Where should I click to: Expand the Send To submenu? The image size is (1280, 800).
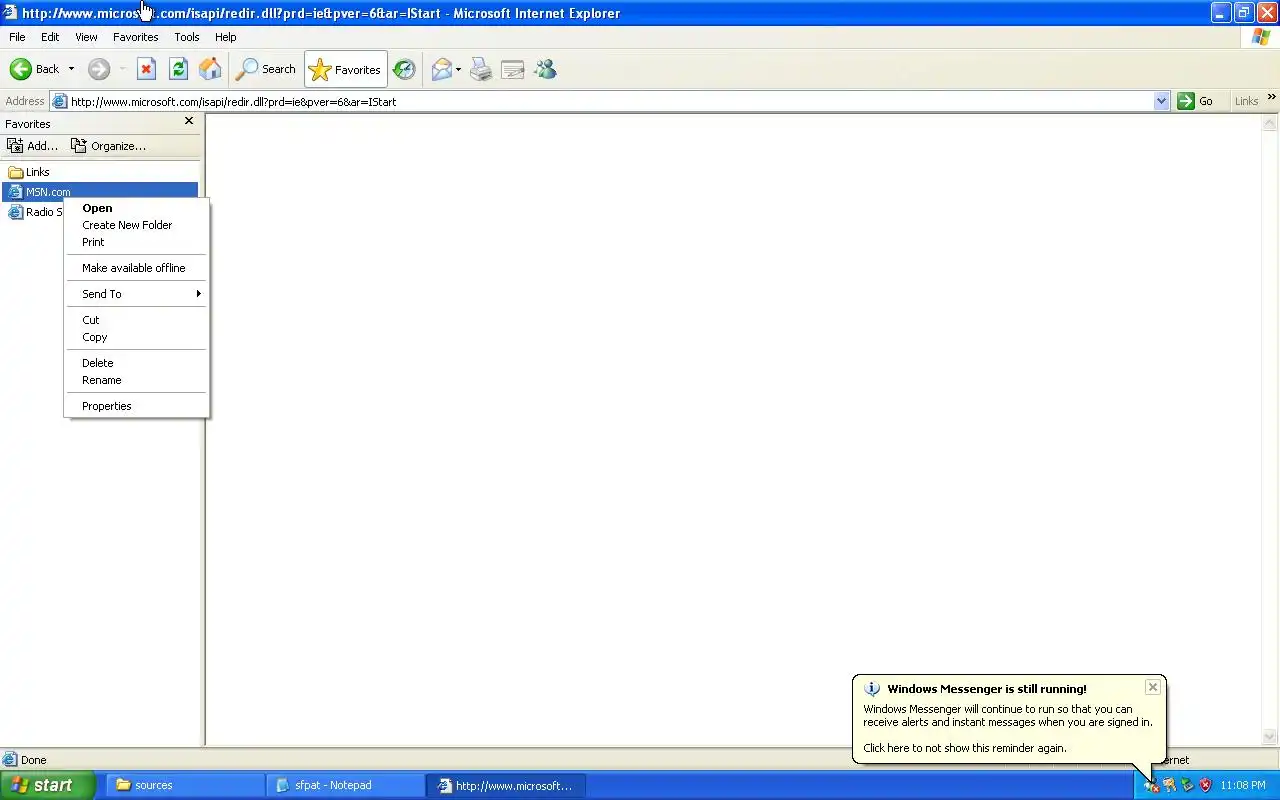[x=137, y=294]
